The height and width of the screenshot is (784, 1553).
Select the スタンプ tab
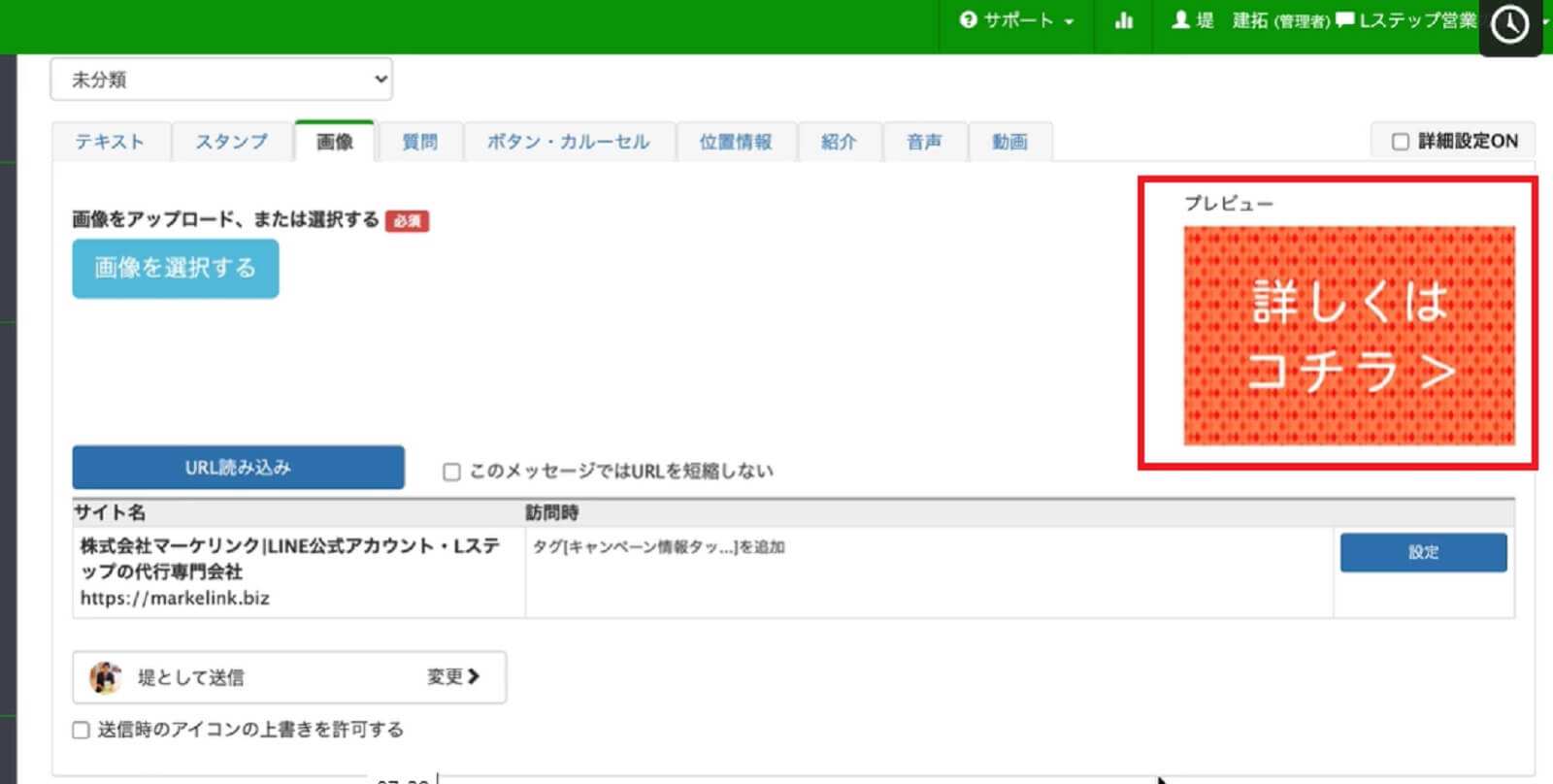click(x=231, y=142)
